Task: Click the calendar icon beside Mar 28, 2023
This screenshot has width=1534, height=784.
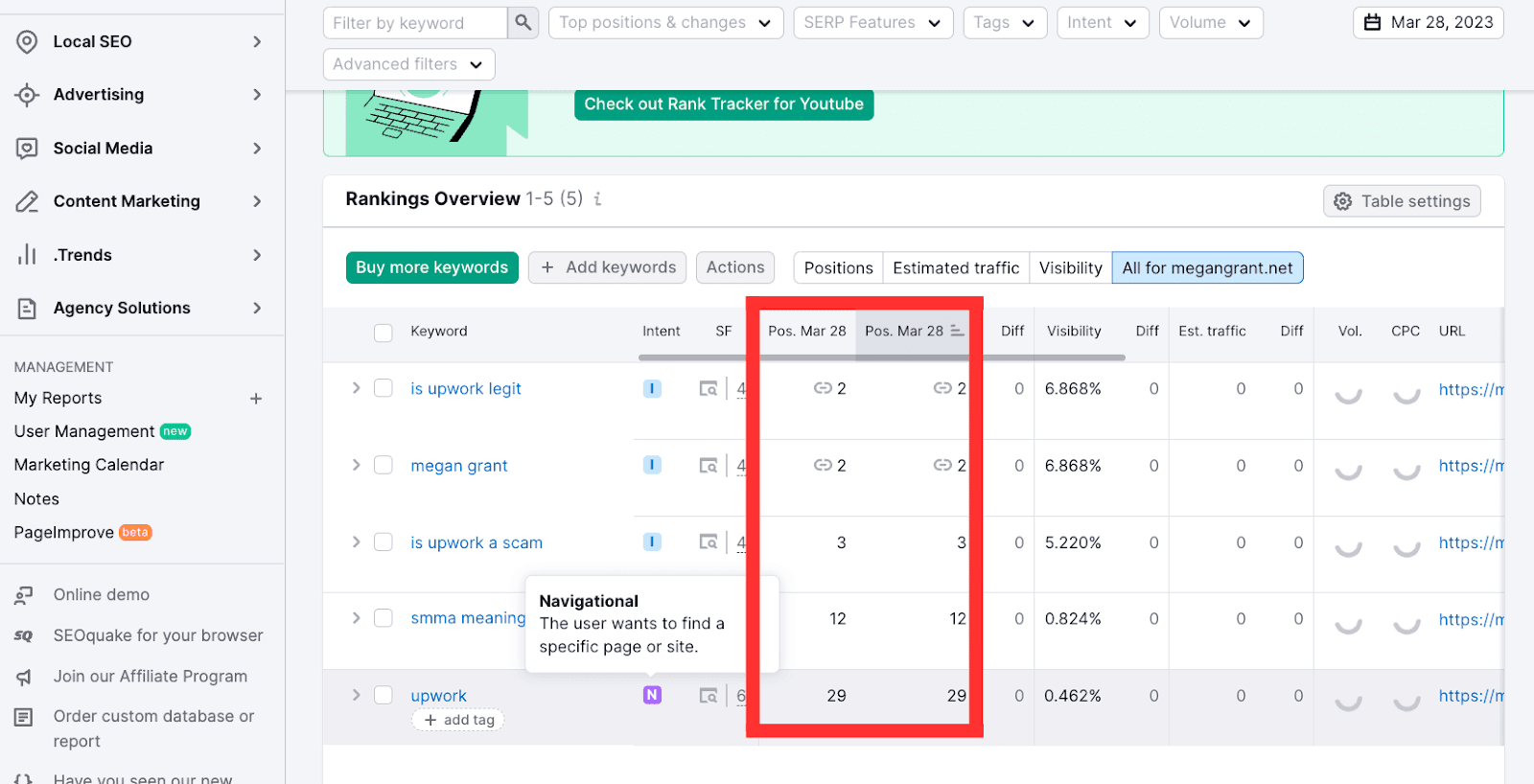Action: pyautogui.click(x=1373, y=22)
